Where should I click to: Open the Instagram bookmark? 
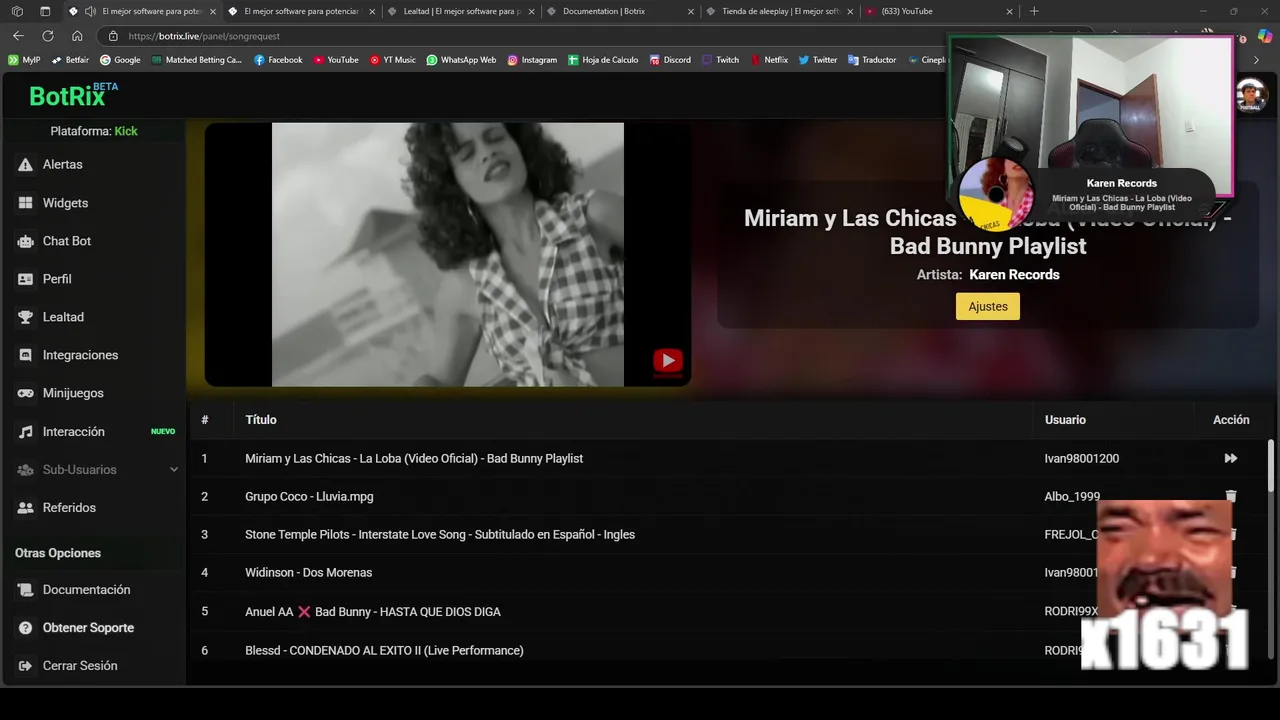pos(532,60)
